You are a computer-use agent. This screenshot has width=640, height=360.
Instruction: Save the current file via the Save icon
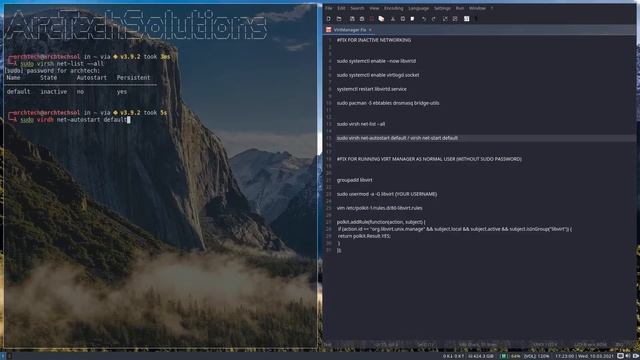click(352, 19)
